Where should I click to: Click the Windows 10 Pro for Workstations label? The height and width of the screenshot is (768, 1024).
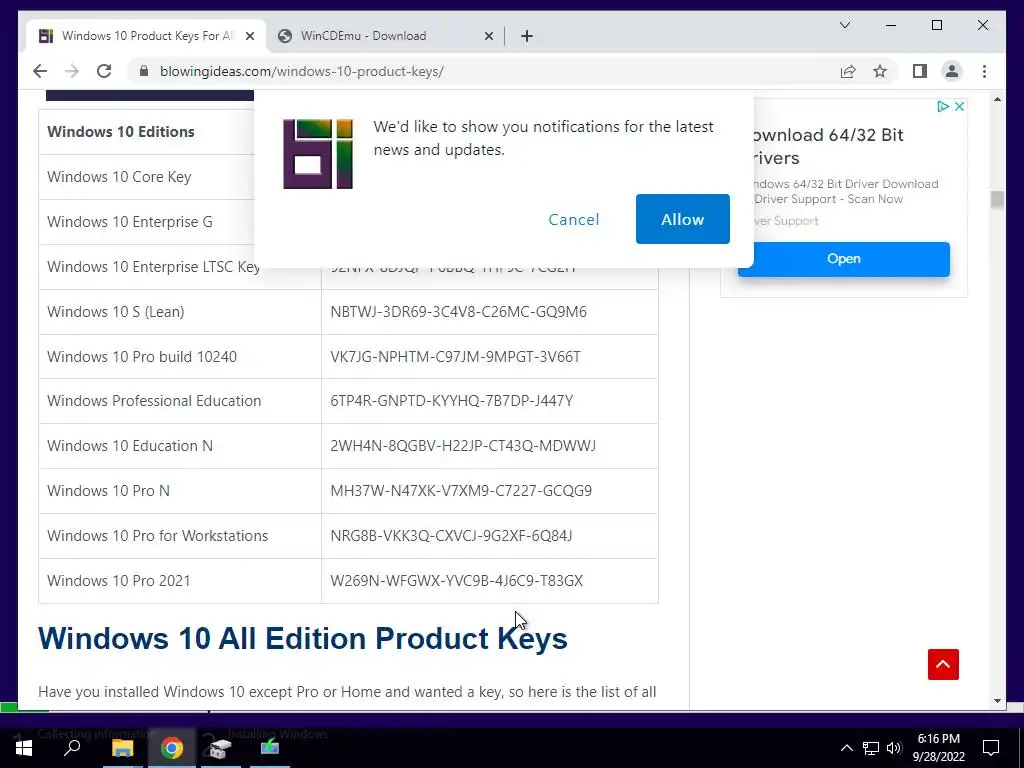pos(157,536)
